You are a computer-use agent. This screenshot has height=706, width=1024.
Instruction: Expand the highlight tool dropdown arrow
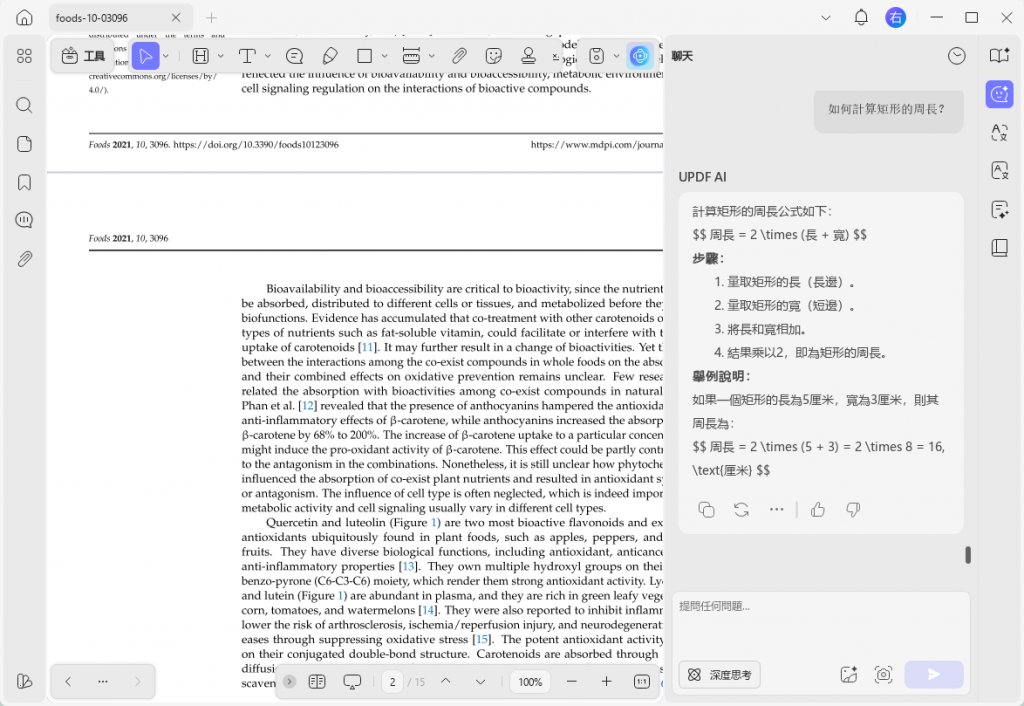(x=221, y=56)
